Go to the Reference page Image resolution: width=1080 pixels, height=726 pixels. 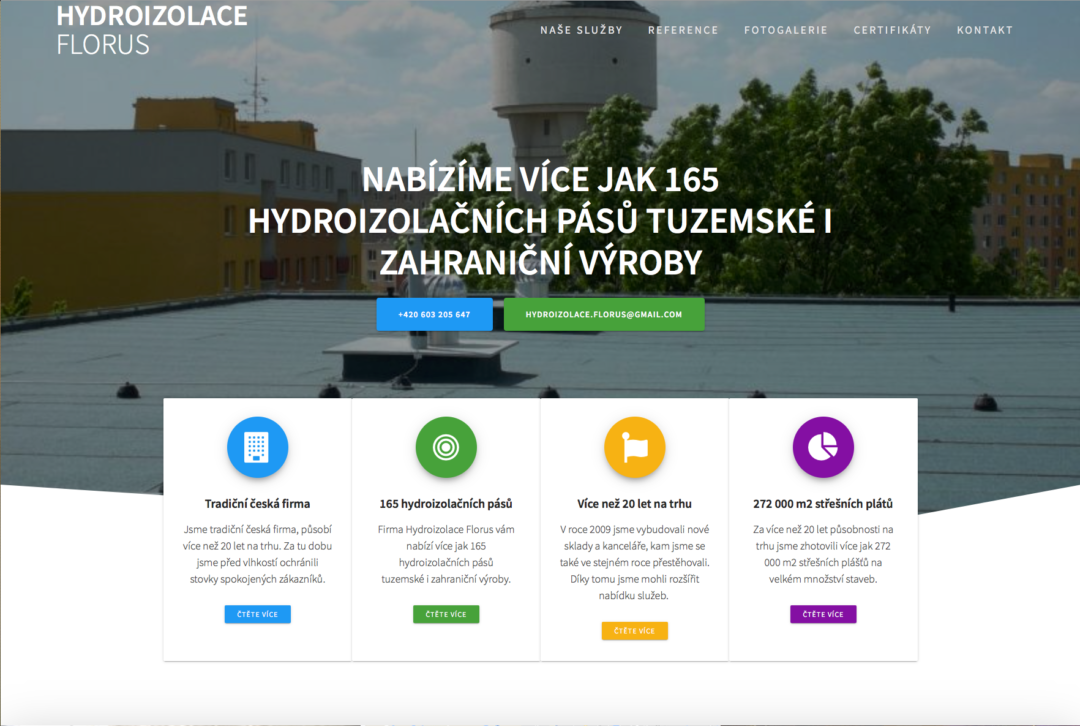683,30
